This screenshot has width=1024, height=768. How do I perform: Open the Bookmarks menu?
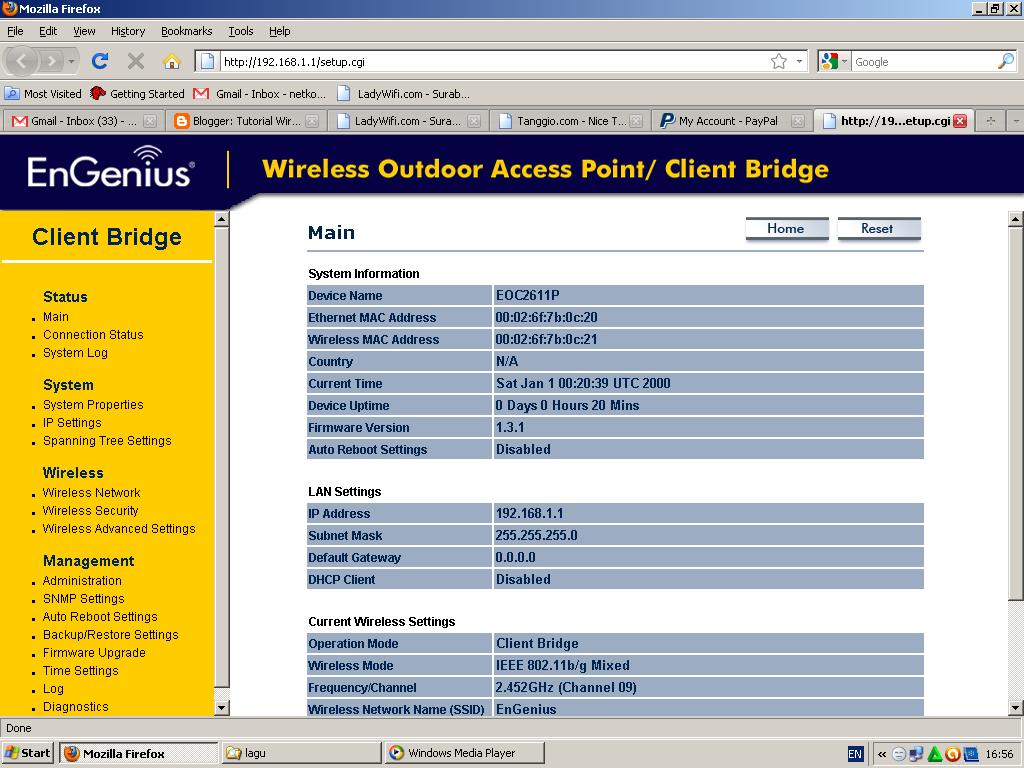pos(186,31)
